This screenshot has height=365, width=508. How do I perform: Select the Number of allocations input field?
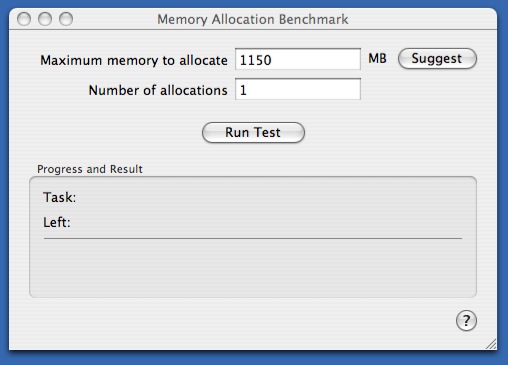click(298, 89)
